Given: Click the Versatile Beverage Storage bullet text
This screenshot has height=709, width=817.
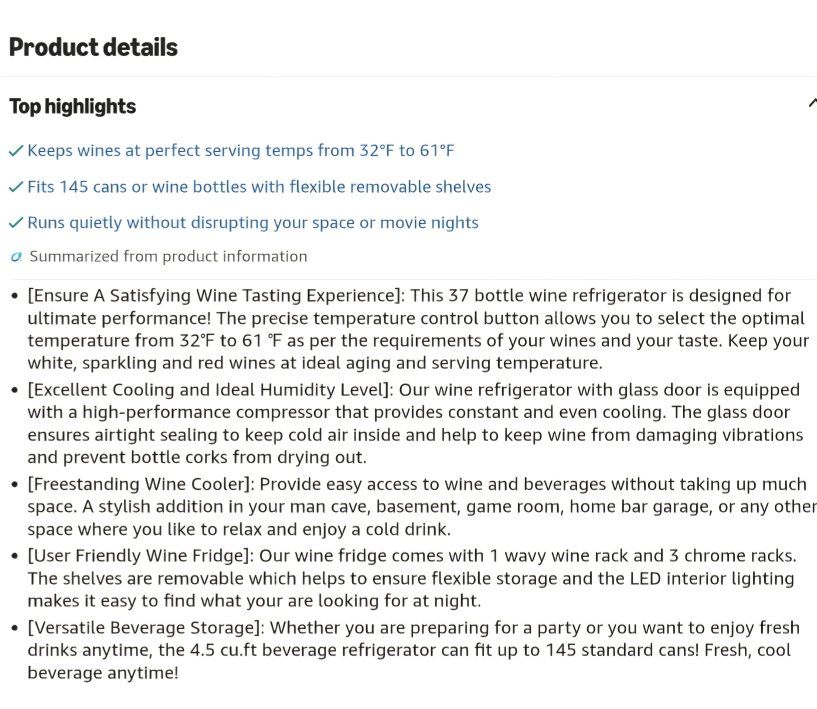Looking at the screenshot, I should tap(413, 650).
